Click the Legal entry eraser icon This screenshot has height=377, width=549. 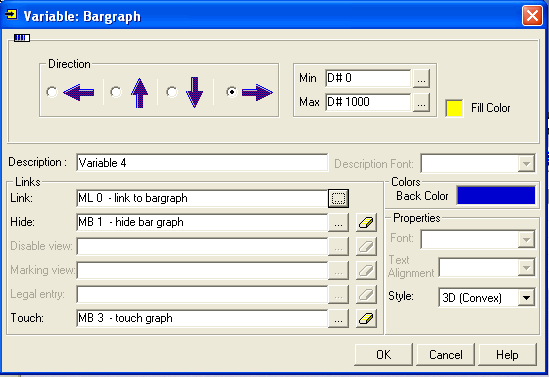[x=366, y=295]
